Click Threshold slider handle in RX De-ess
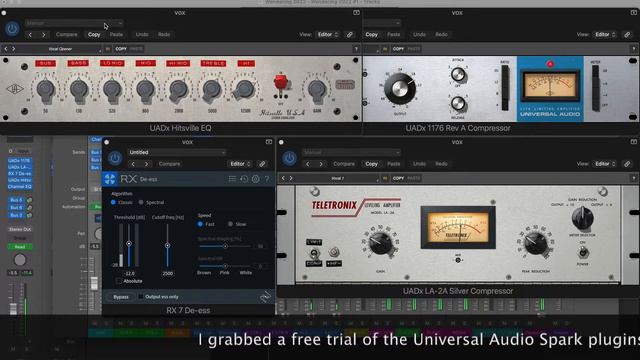Viewport: 640px width, 360px height. [129, 244]
